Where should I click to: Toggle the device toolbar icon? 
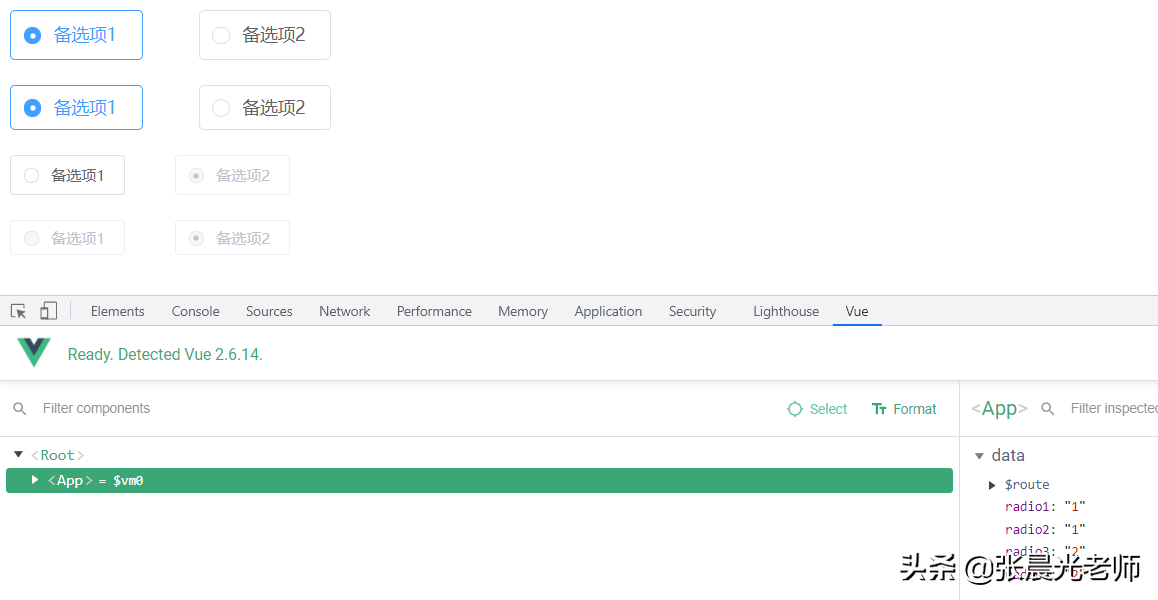point(49,311)
